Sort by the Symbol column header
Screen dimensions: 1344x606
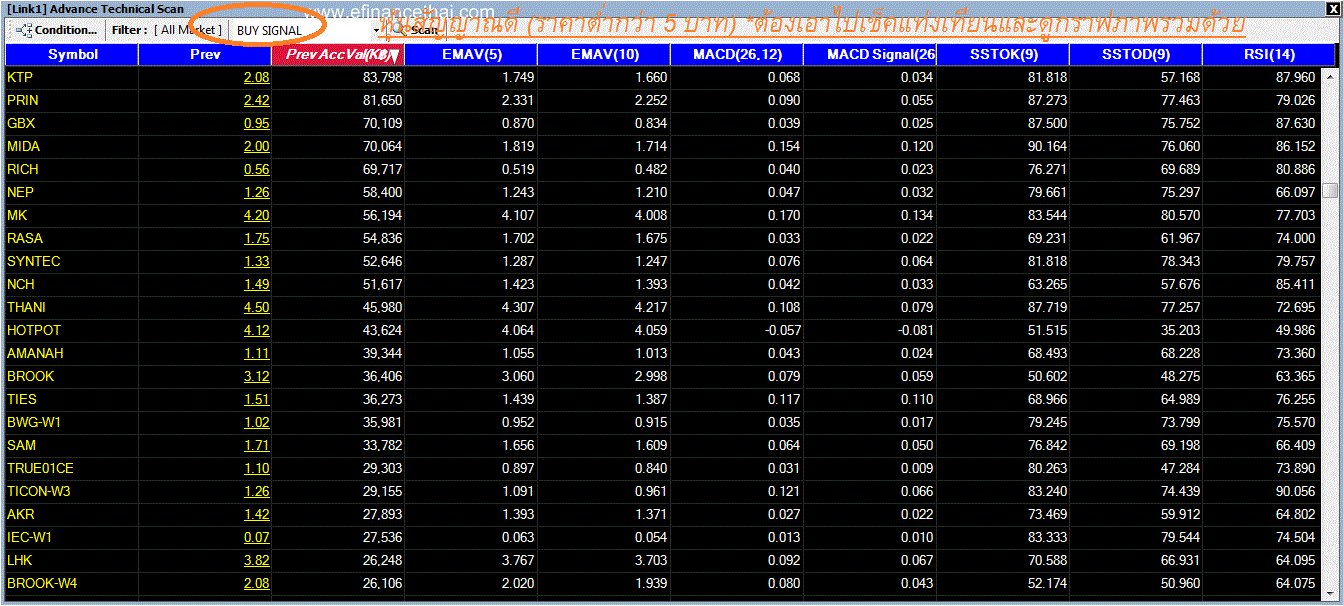(72, 54)
